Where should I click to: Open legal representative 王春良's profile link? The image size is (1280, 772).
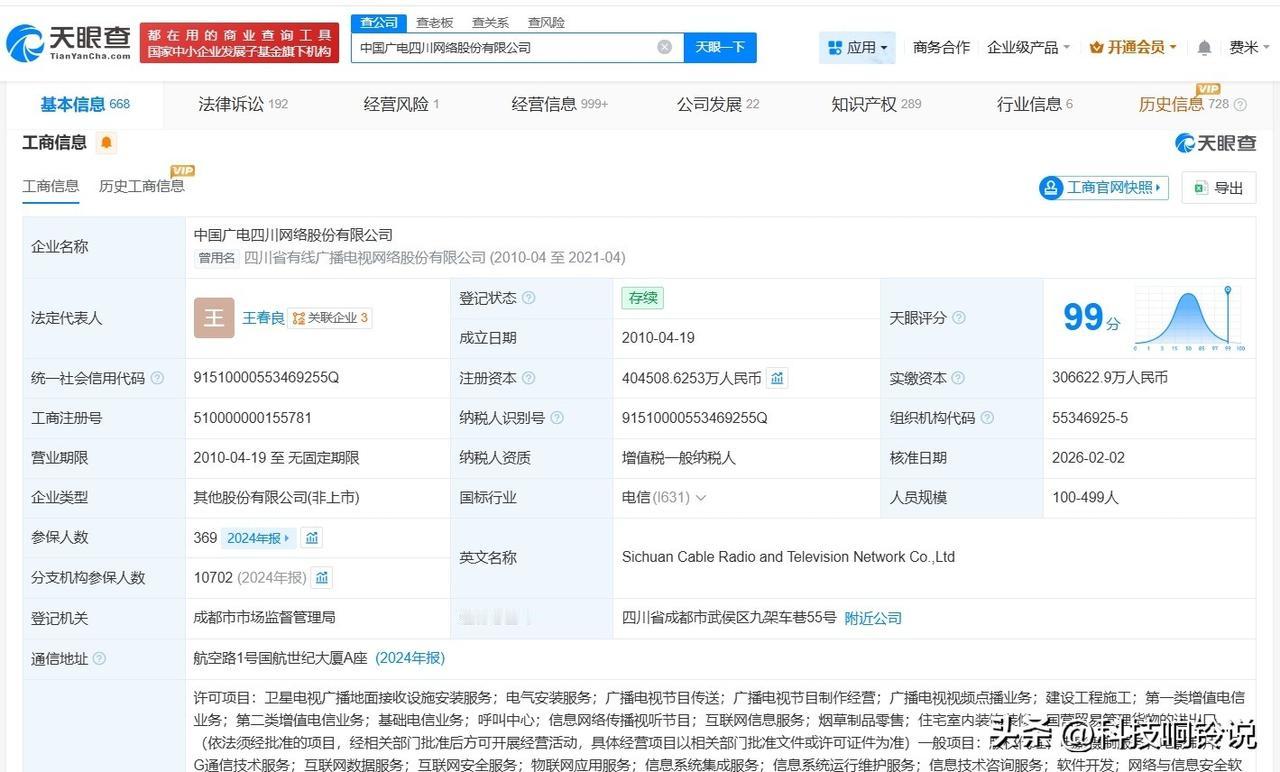coord(263,318)
